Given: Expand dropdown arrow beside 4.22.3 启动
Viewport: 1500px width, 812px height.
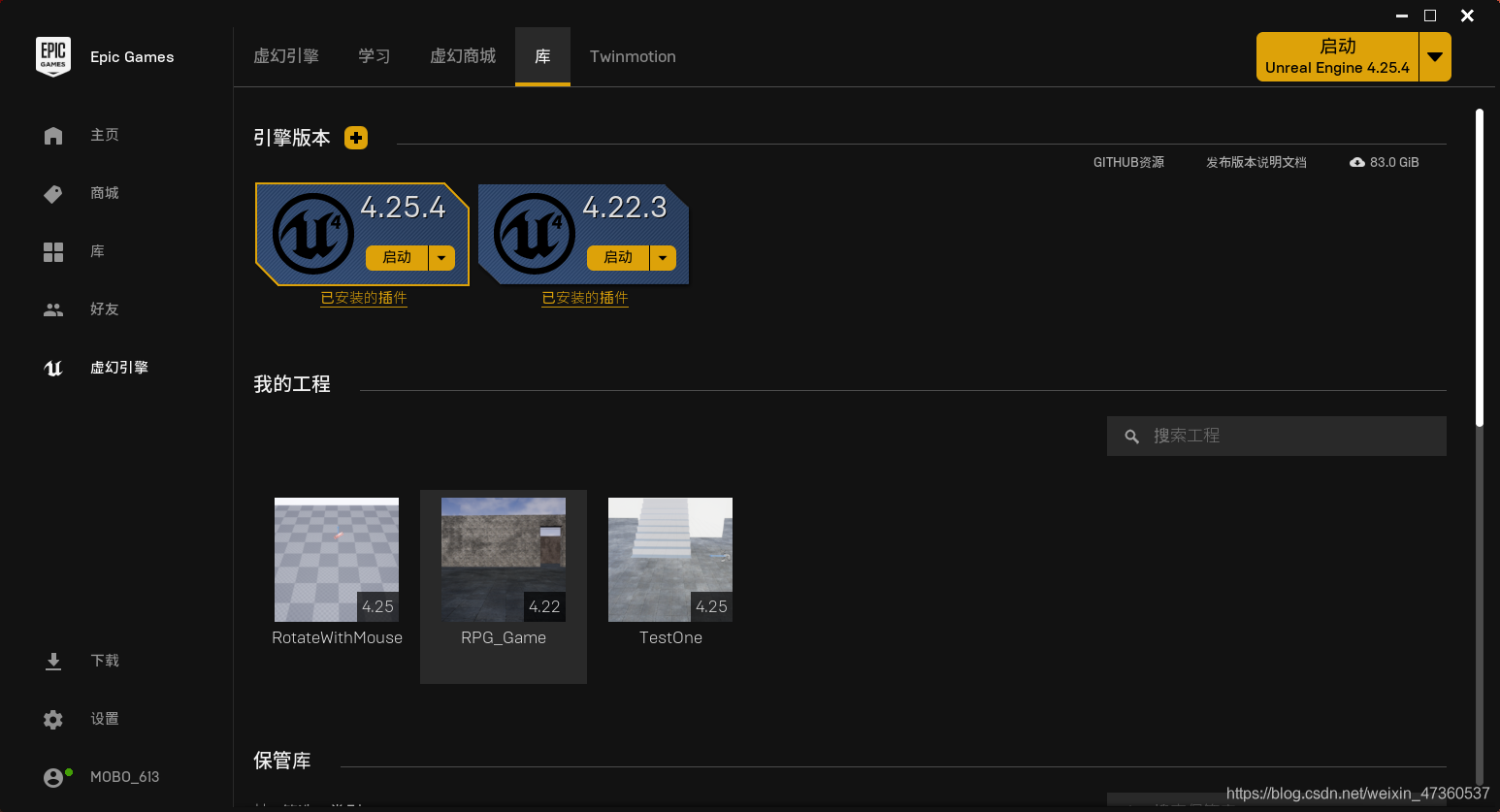Looking at the screenshot, I should tap(663, 257).
